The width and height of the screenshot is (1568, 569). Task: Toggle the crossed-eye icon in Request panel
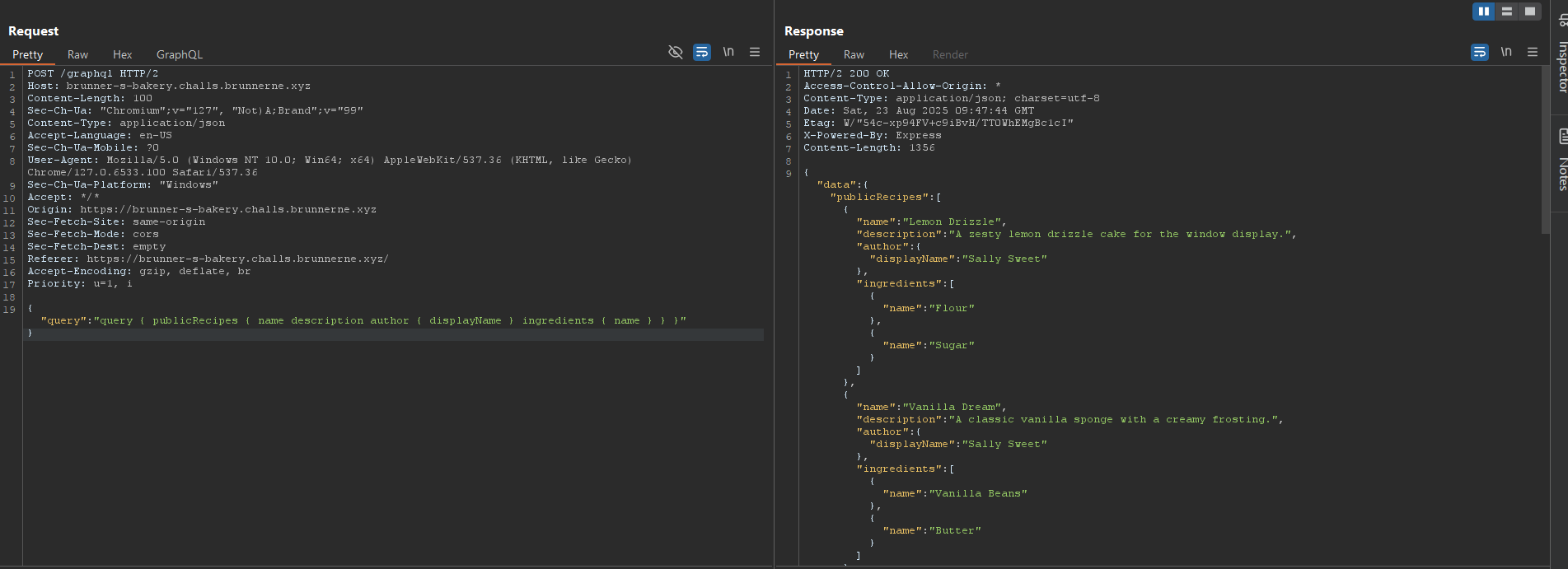coord(676,52)
